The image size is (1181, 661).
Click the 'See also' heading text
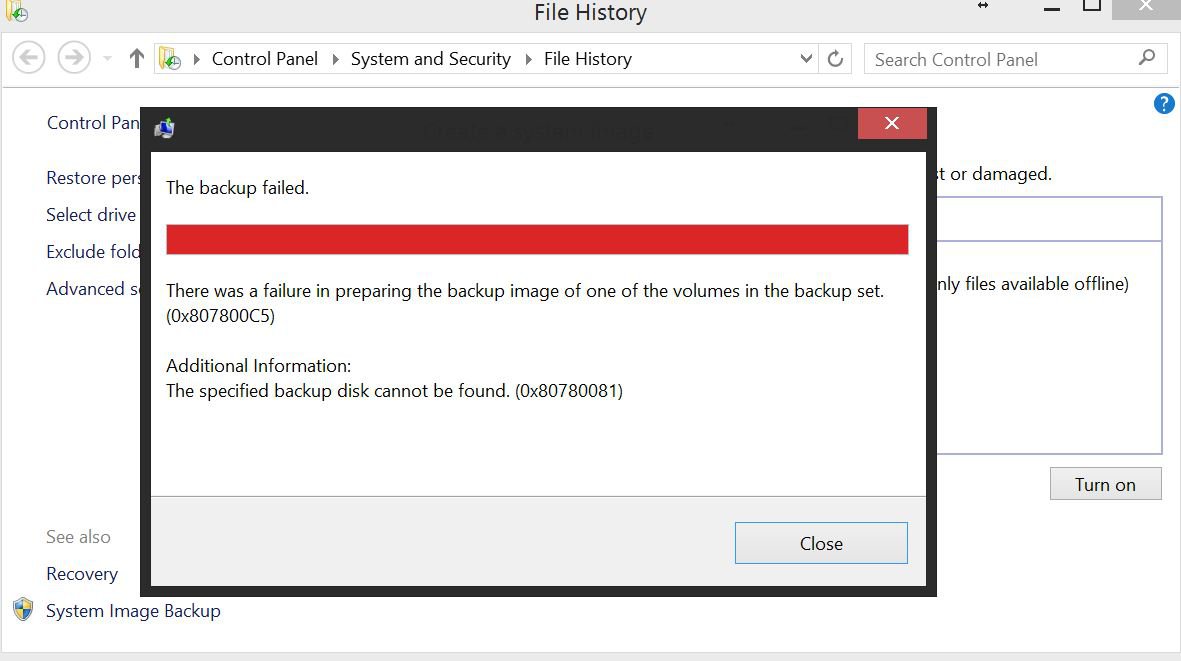tap(78, 537)
